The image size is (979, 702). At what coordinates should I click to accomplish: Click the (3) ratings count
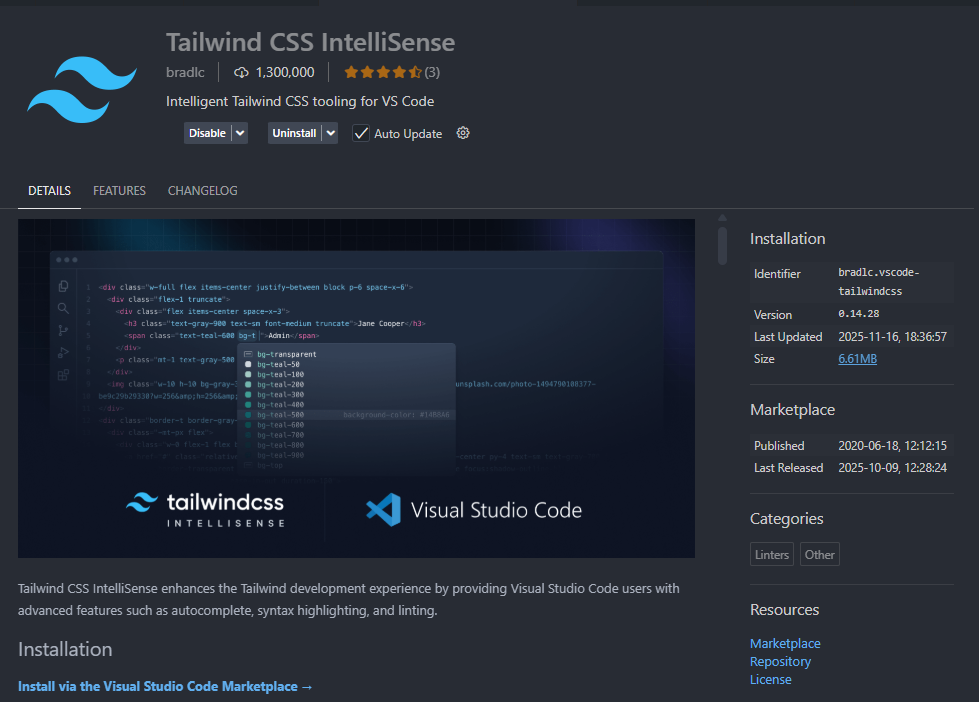432,72
